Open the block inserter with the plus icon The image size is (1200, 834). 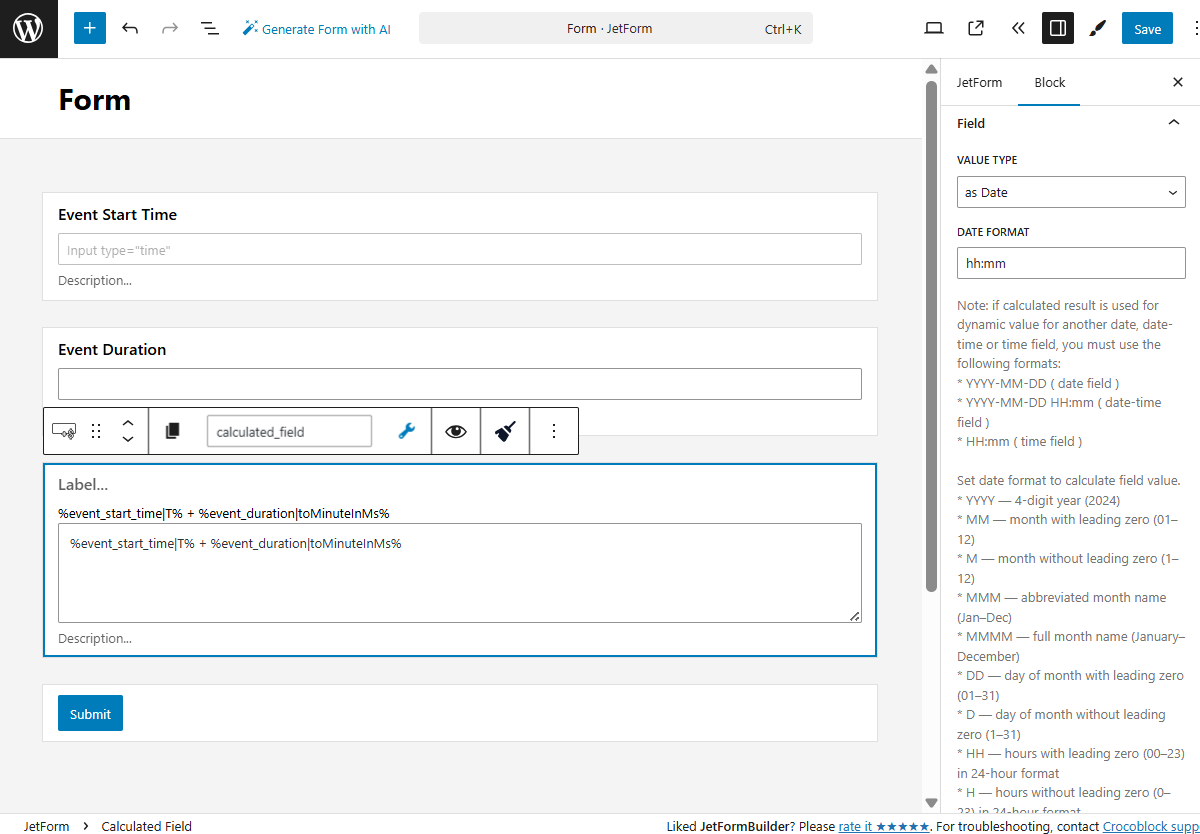coord(89,28)
